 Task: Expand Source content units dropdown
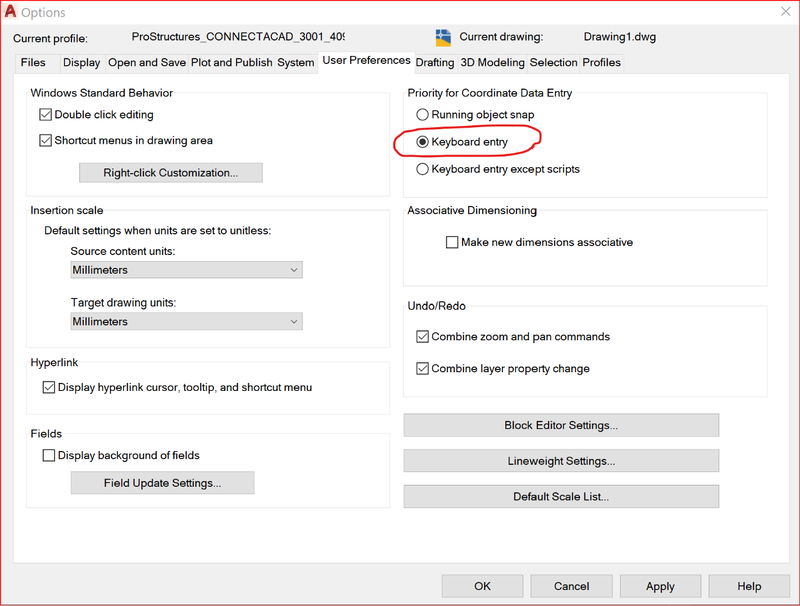186,270
